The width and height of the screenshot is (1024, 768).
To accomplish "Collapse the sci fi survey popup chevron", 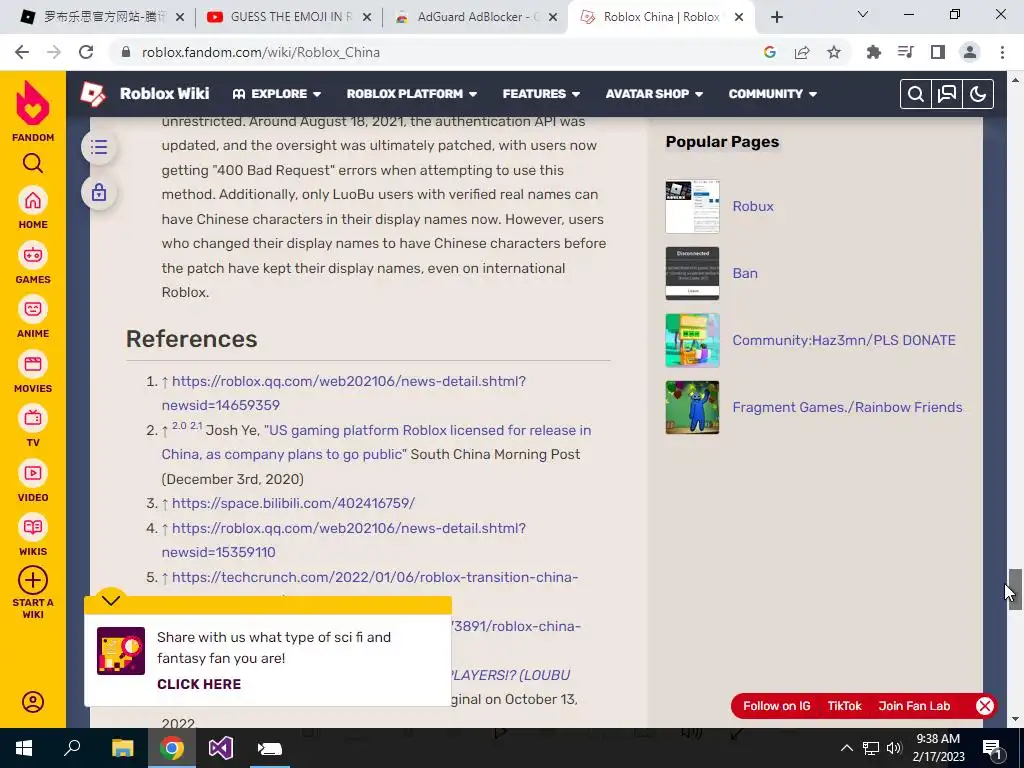I will (x=111, y=600).
